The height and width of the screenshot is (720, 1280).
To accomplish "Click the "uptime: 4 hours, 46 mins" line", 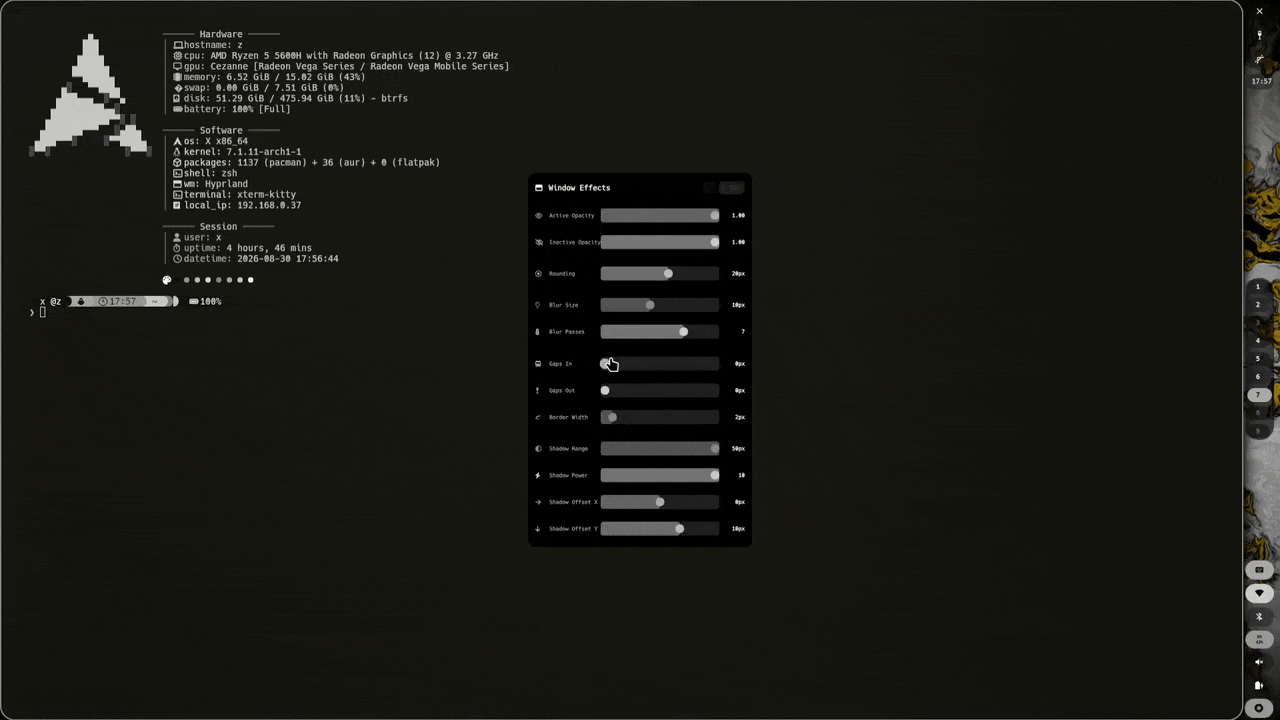I will tap(242, 248).
